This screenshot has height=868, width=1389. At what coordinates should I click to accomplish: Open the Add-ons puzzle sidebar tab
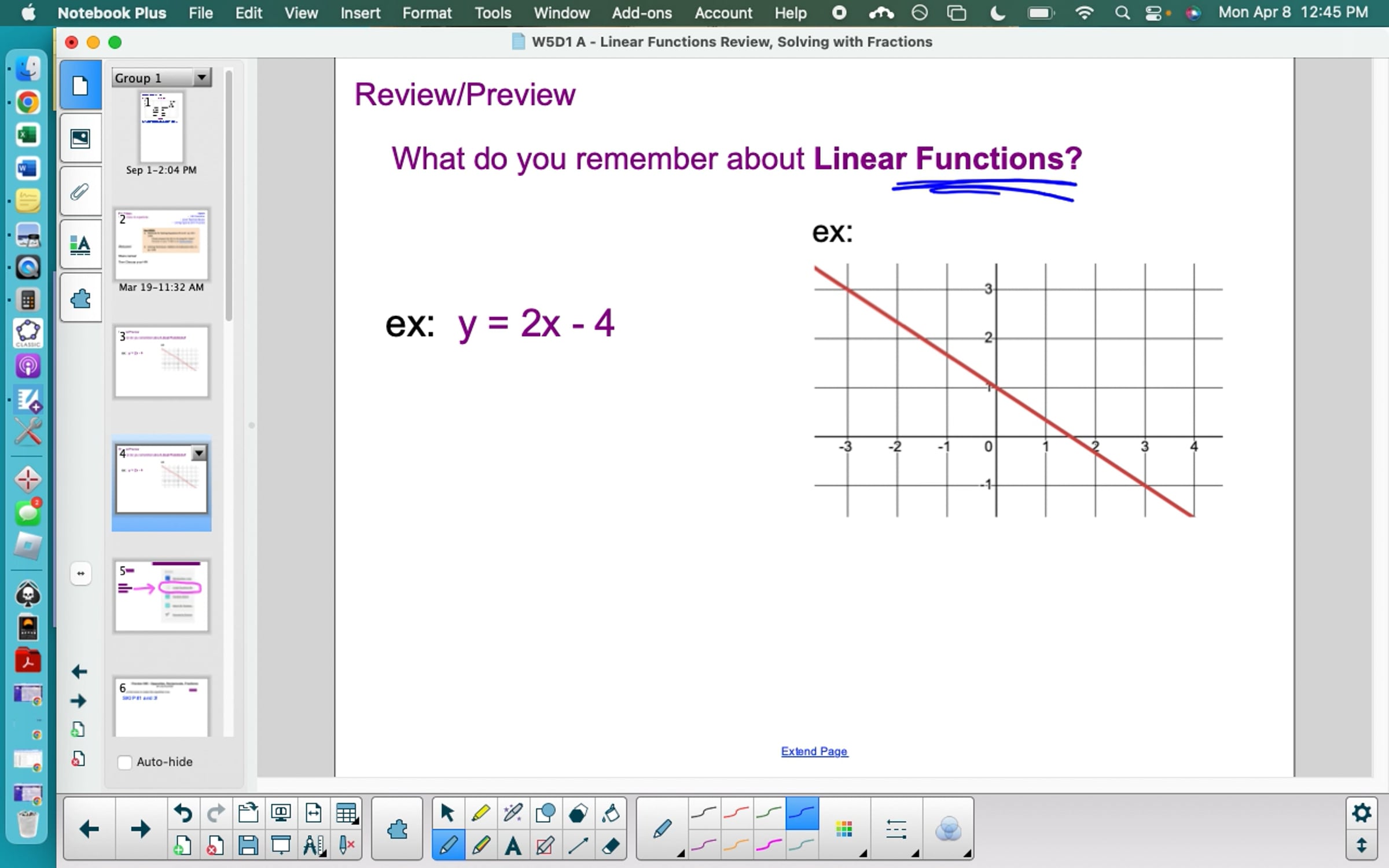(x=80, y=299)
